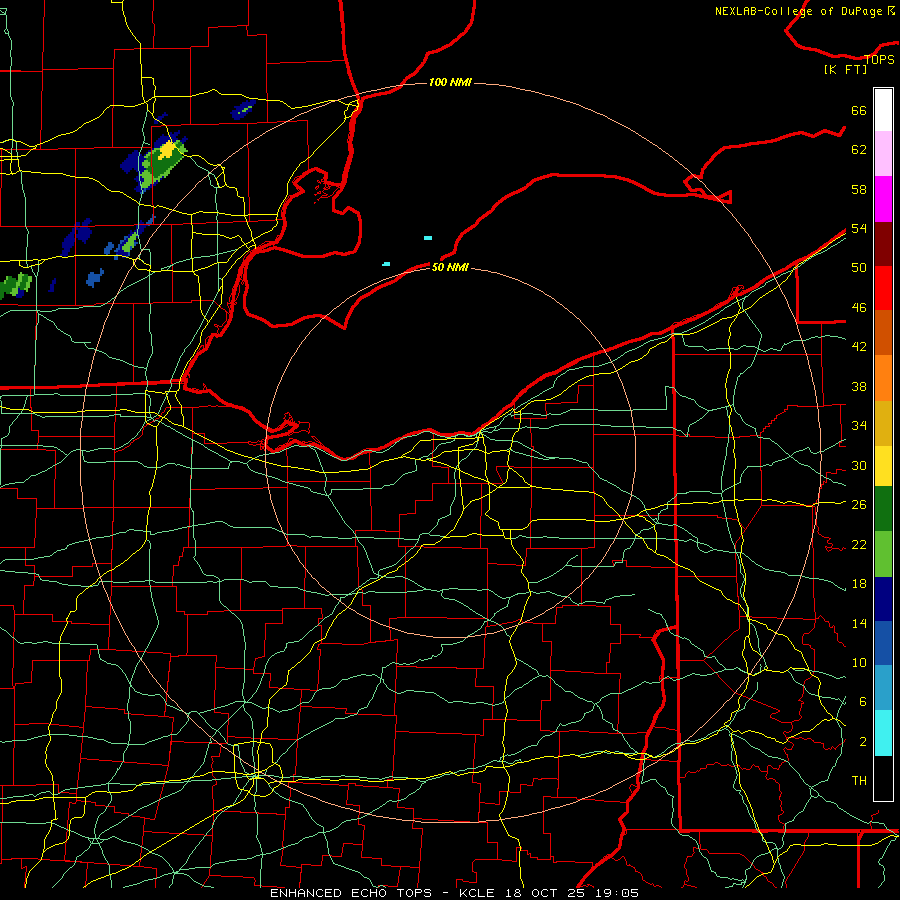Select the light pink legend swatch
Viewport: 900px width, 900px height.
coord(883,153)
